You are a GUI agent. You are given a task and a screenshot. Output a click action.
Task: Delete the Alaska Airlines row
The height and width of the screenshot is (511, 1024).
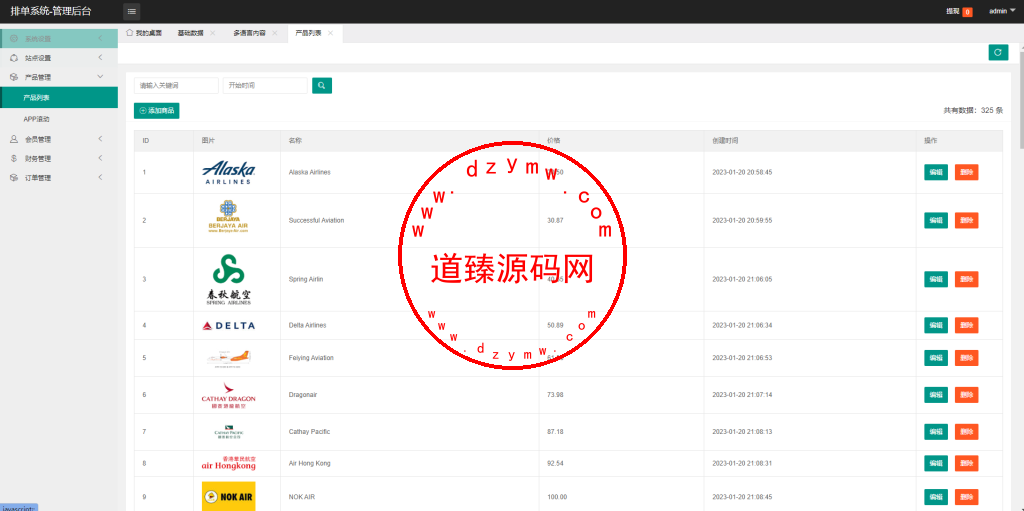(x=967, y=173)
